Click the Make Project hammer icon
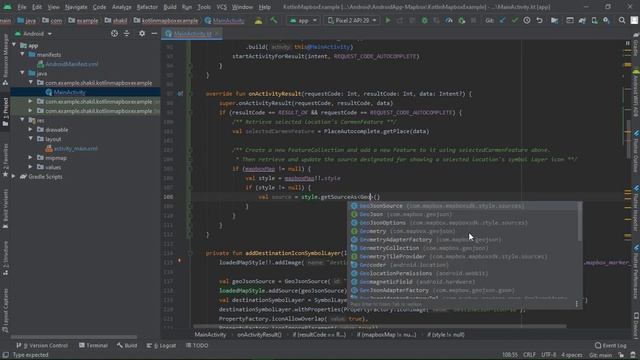The height and width of the screenshot is (360, 640). coord(273,20)
